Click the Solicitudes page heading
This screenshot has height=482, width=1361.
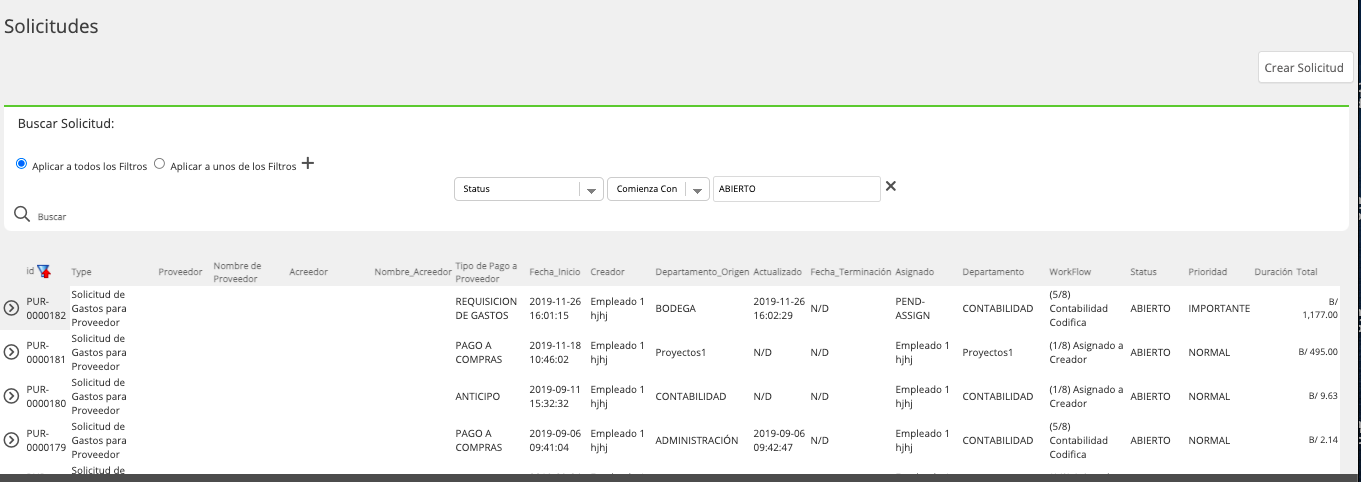[51, 27]
